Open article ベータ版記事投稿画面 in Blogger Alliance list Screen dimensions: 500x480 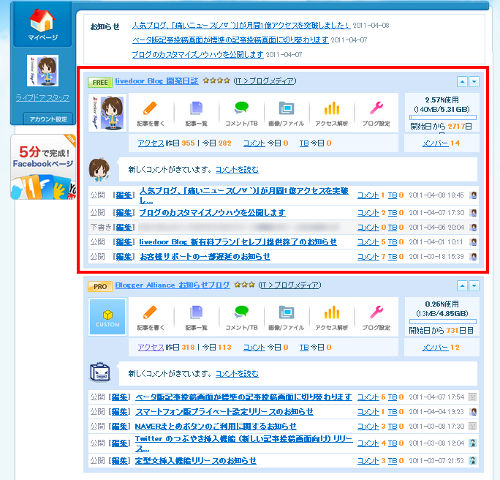243,397
